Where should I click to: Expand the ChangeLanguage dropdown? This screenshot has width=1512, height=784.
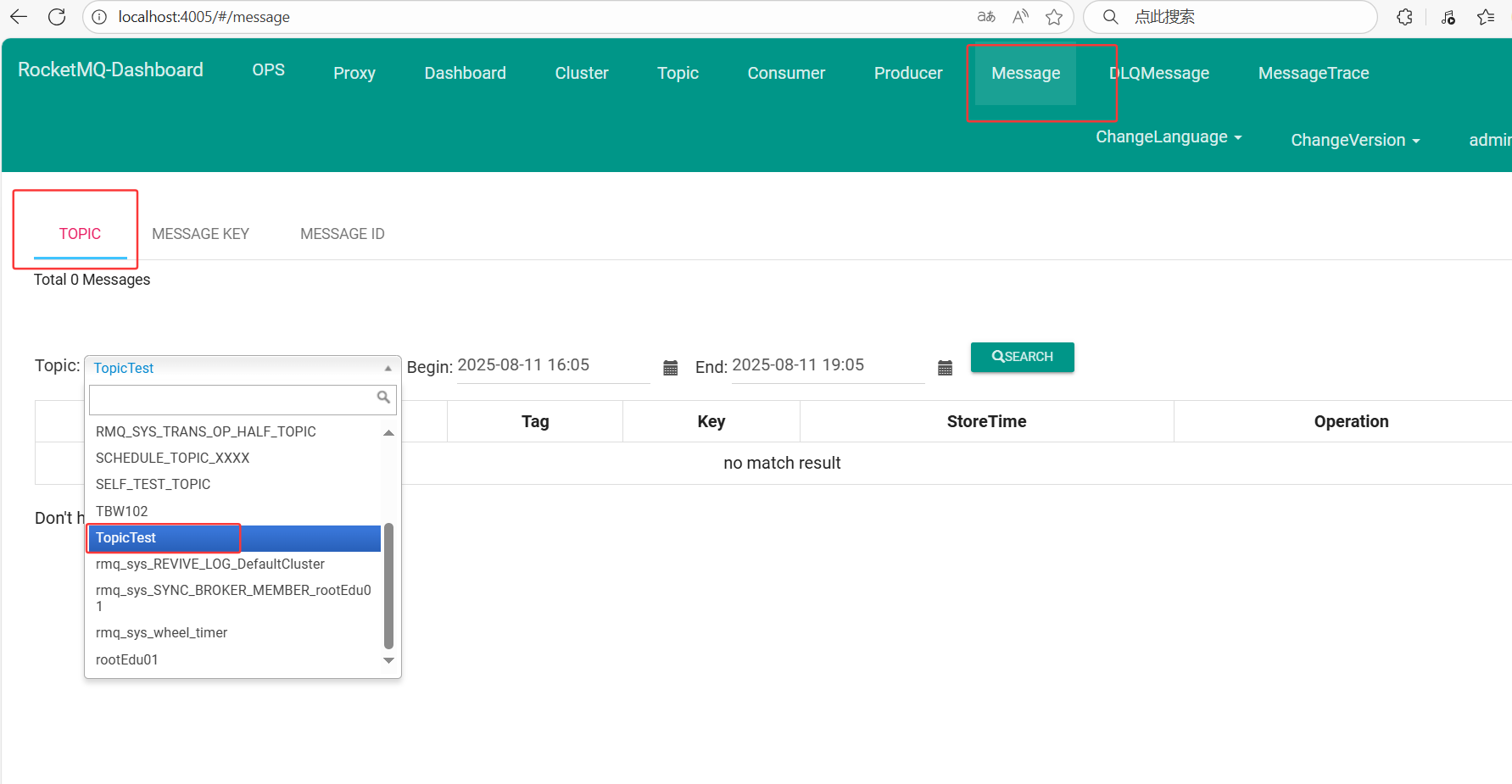coord(1168,137)
